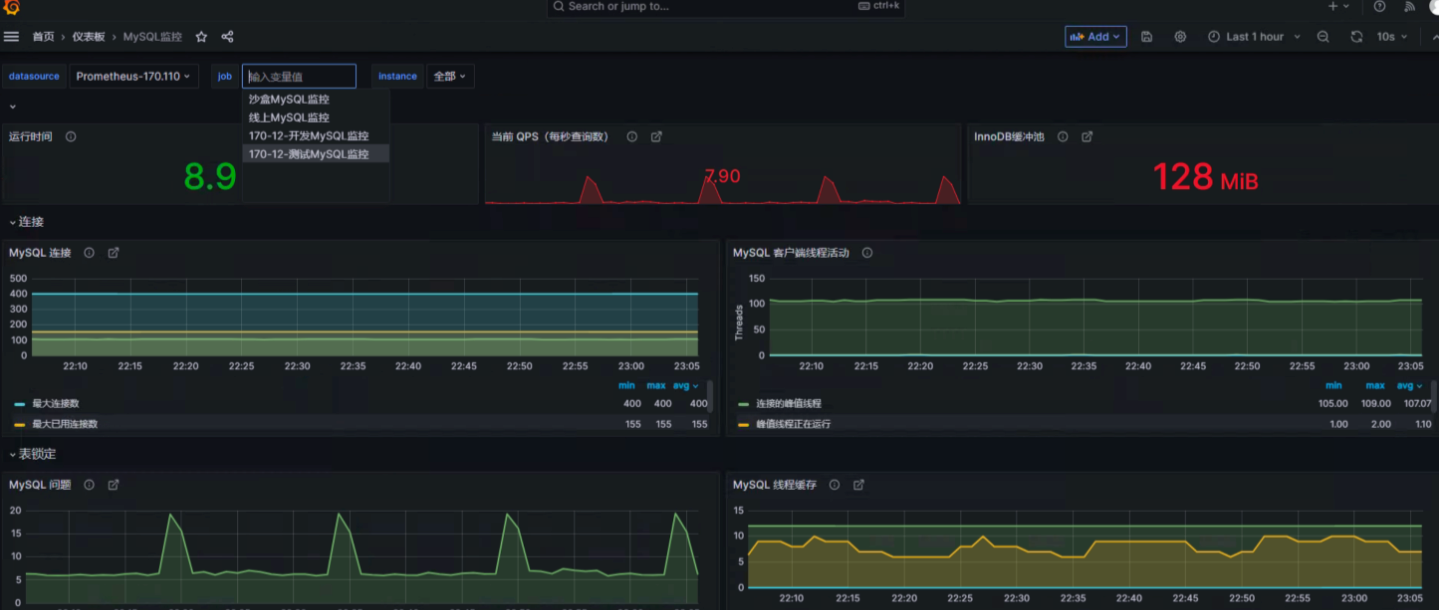Sort 客户端线程活动 legend by max

coord(1375,385)
